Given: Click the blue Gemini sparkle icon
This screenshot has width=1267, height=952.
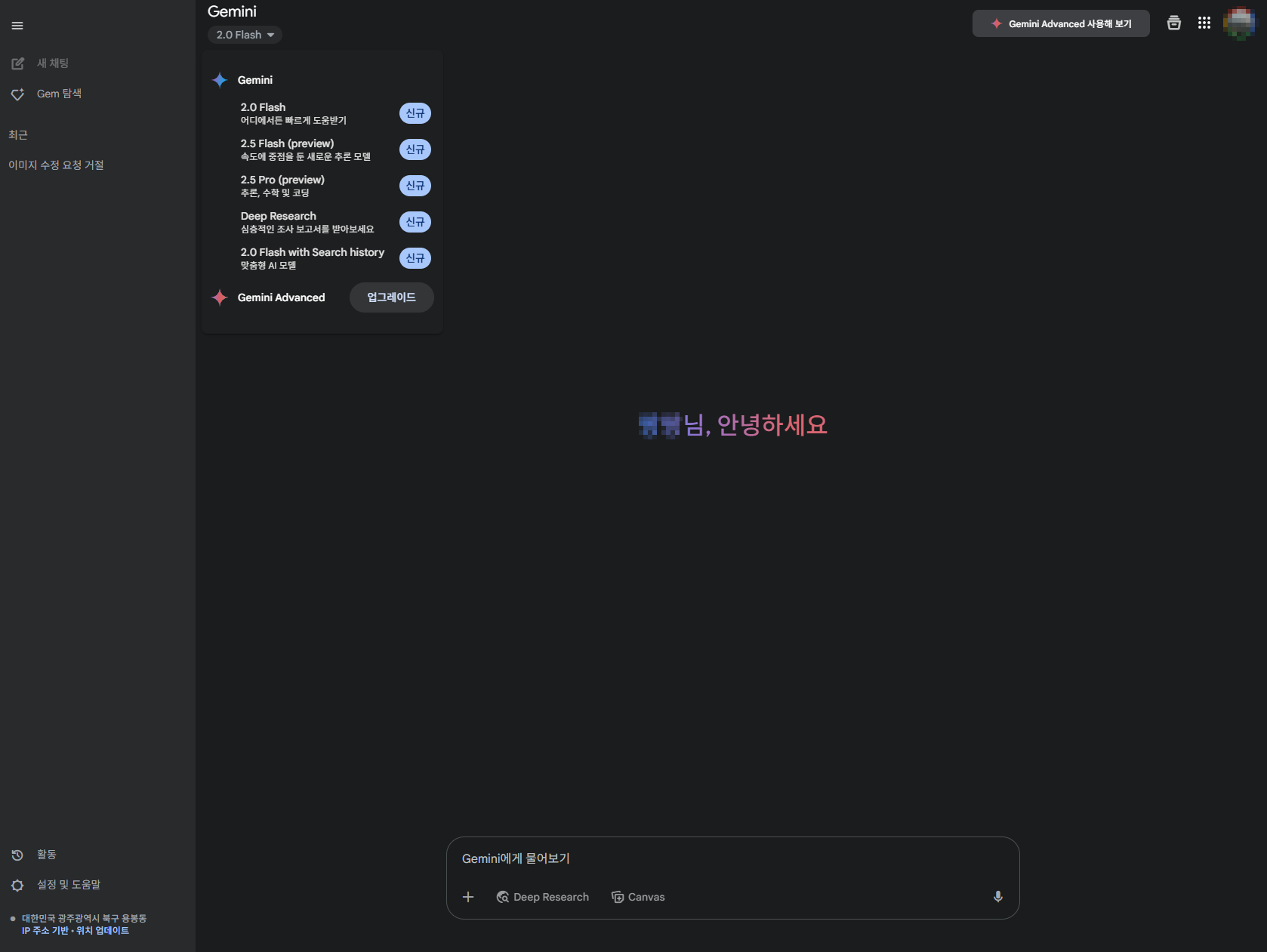Looking at the screenshot, I should pyautogui.click(x=220, y=80).
